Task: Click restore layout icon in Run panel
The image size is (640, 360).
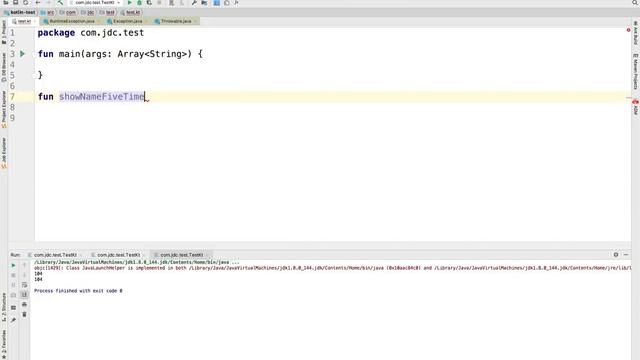Action: pyautogui.click(x=13, y=307)
